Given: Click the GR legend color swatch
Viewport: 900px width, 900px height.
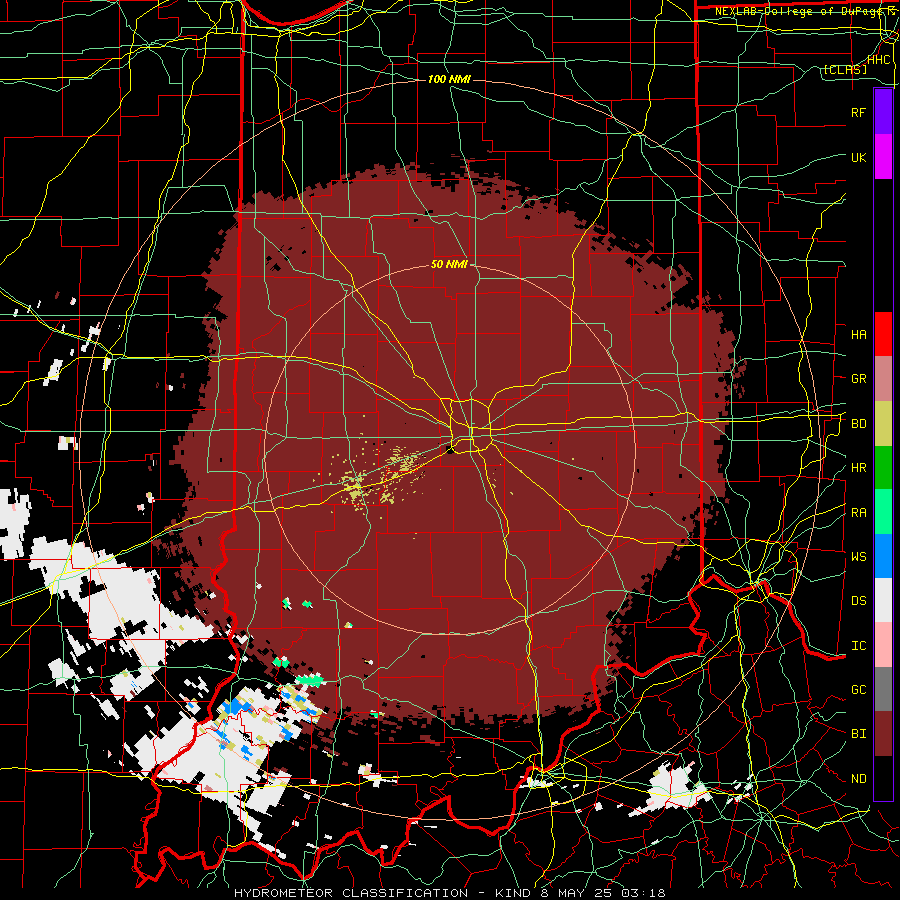Looking at the screenshot, I should tap(883, 379).
